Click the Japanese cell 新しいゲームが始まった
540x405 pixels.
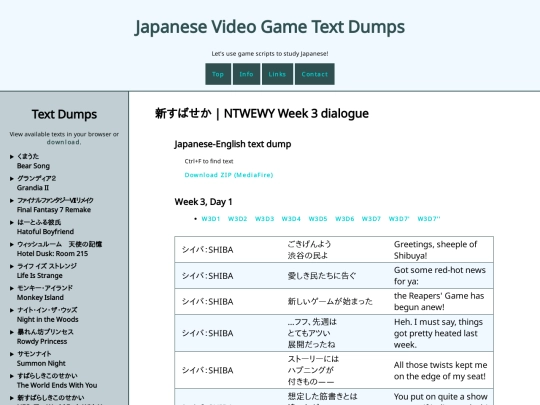[334, 301]
